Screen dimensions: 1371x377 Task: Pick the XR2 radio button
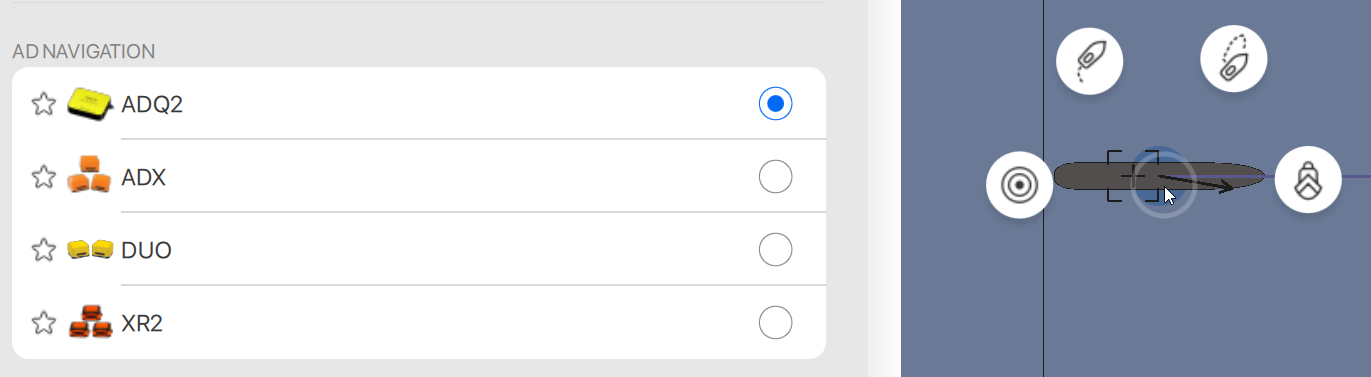pos(775,323)
